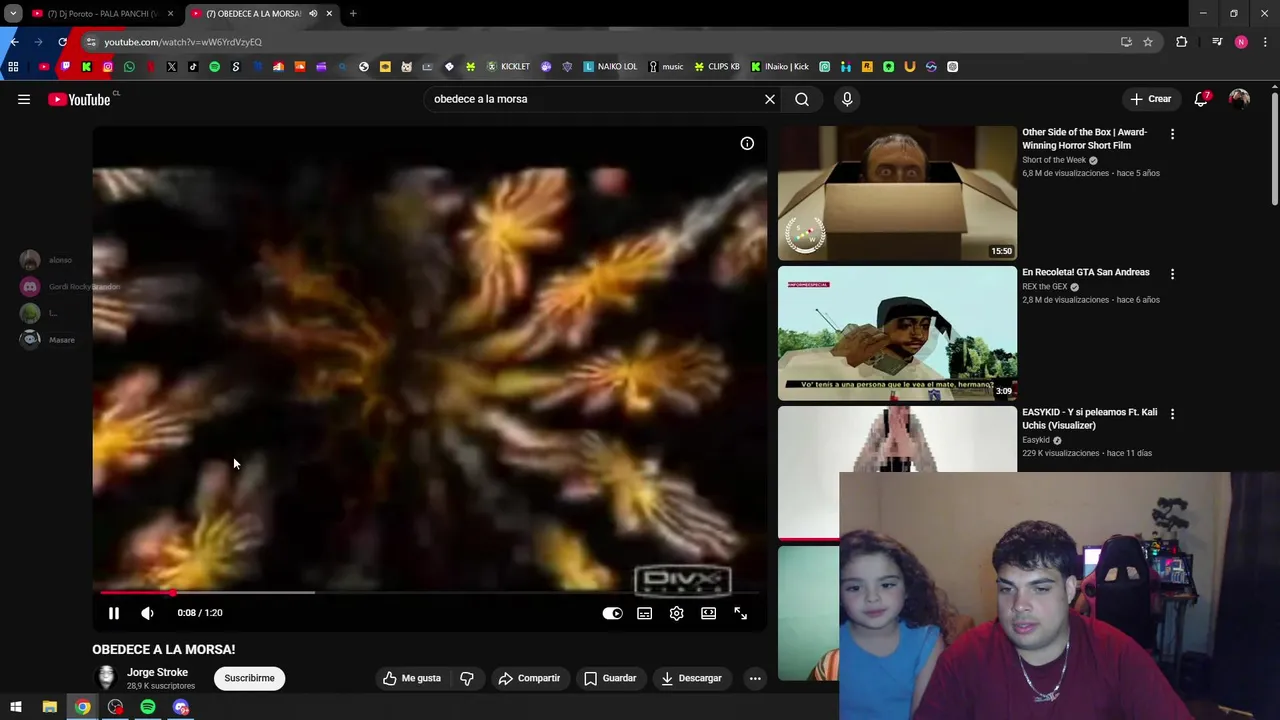Mute the video volume
1280x720 pixels.
pyautogui.click(x=147, y=613)
